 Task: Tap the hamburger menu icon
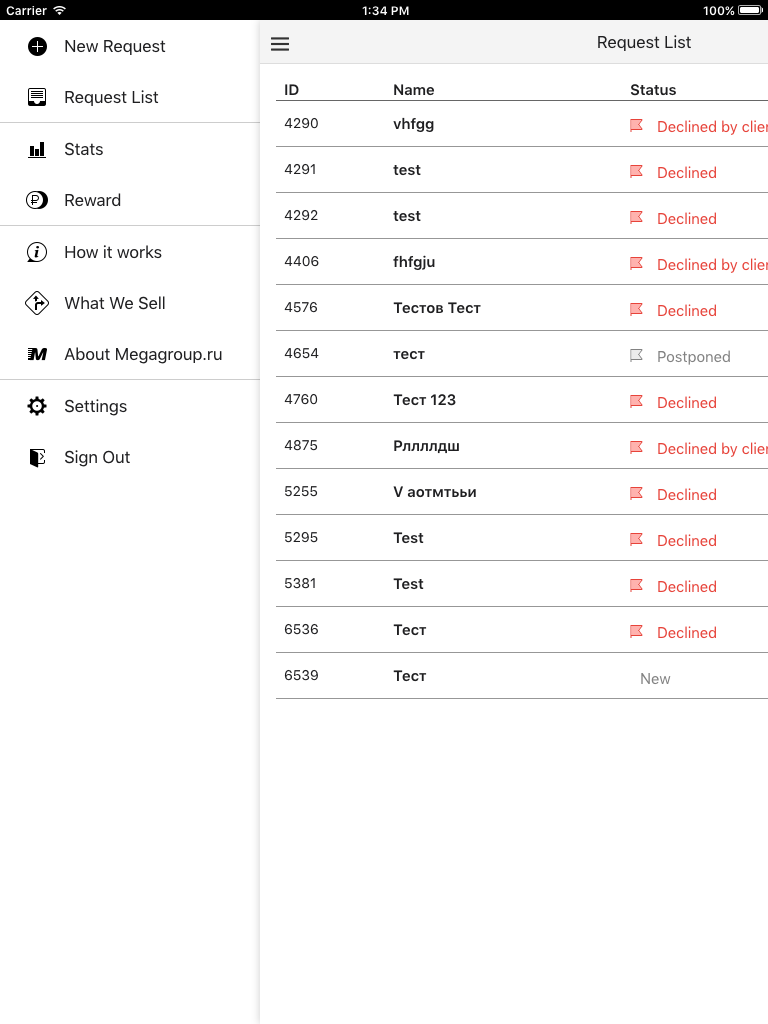[x=280, y=44]
